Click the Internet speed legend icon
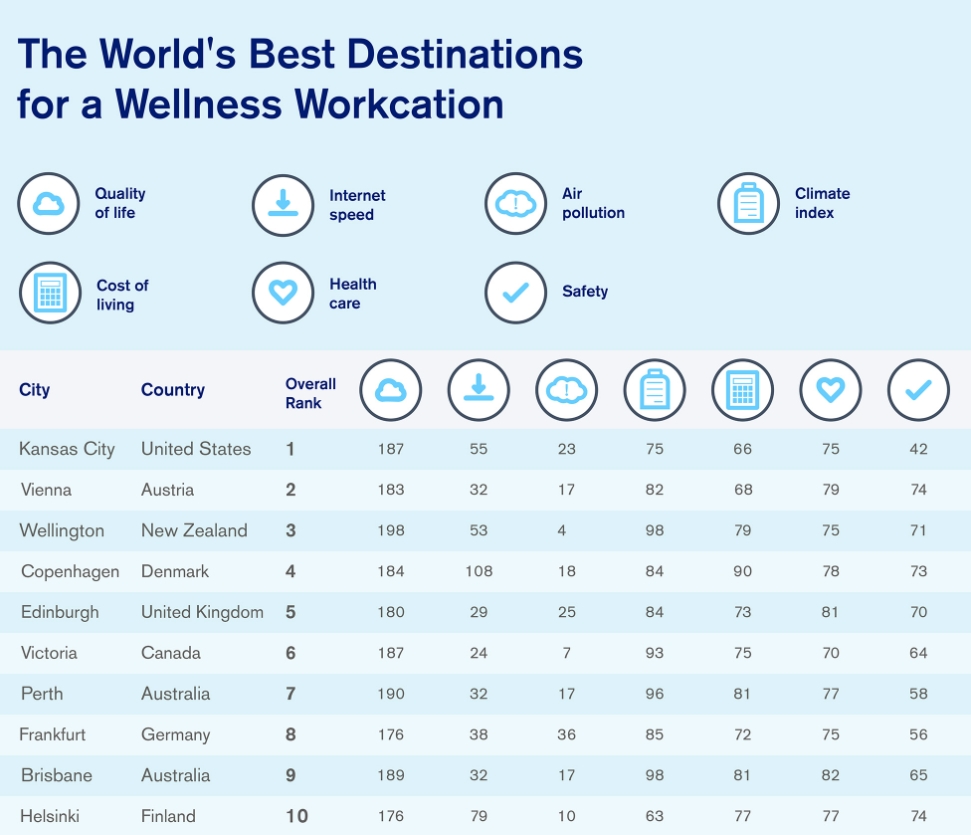This screenshot has width=971, height=835. pos(283,205)
